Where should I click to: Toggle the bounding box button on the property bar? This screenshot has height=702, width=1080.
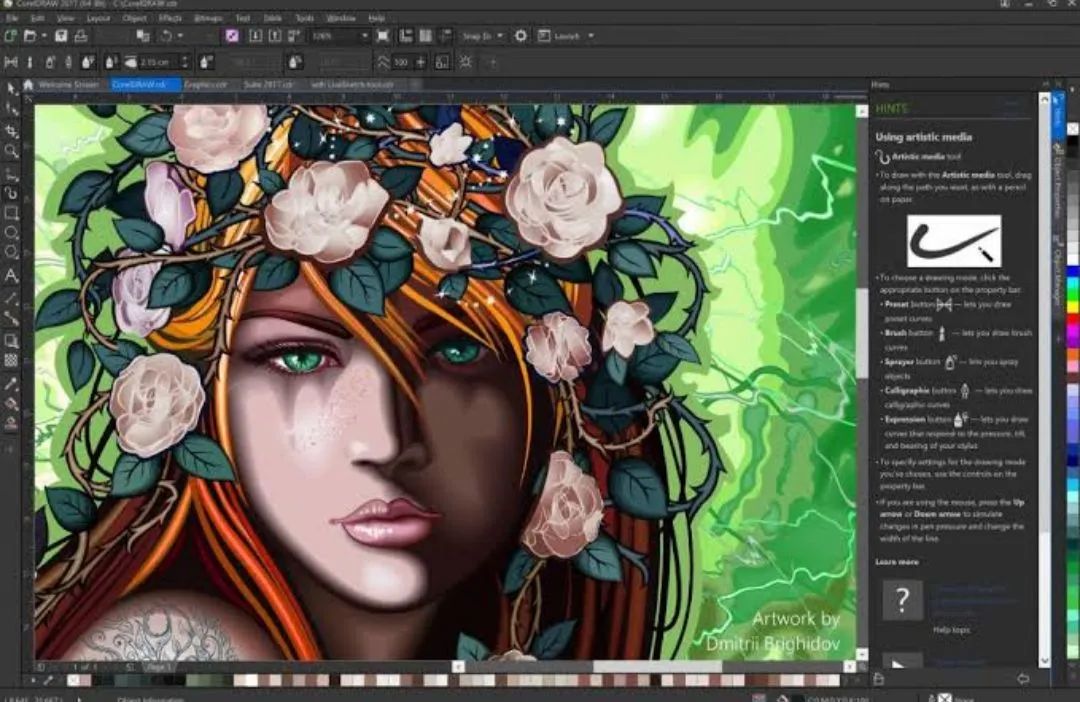(442, 62)
